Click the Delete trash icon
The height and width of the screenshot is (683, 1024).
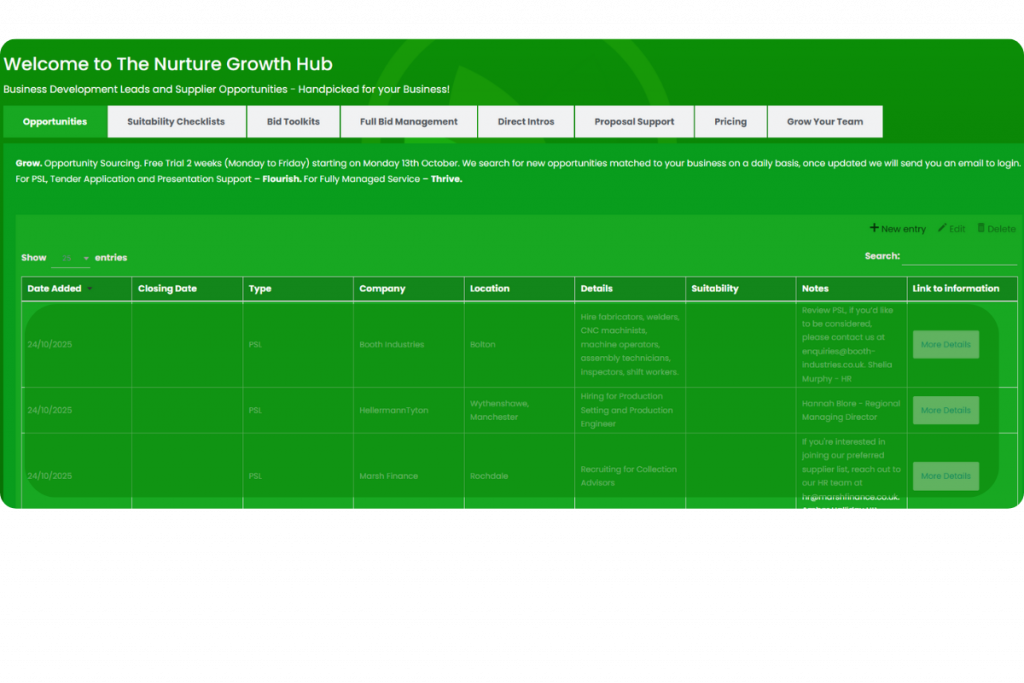(981, 228)
